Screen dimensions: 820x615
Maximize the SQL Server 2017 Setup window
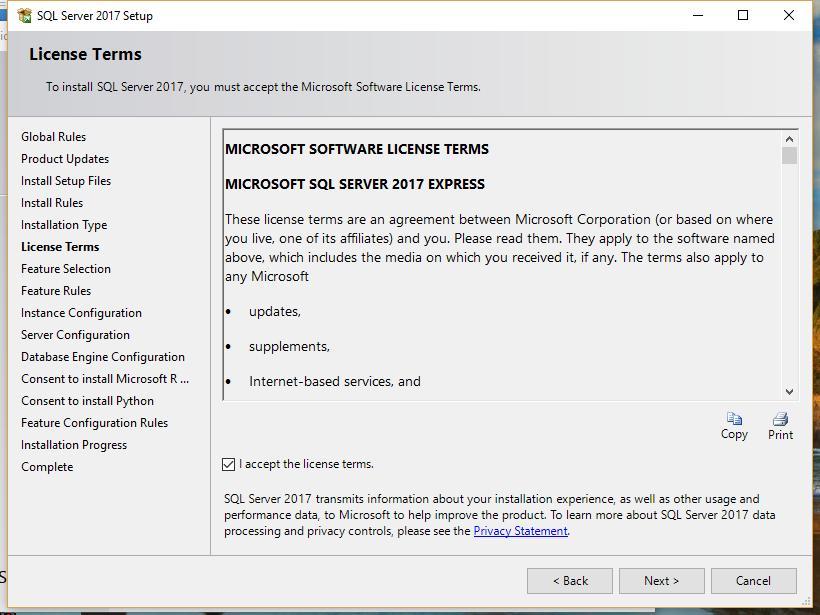[x=743, y=15]
